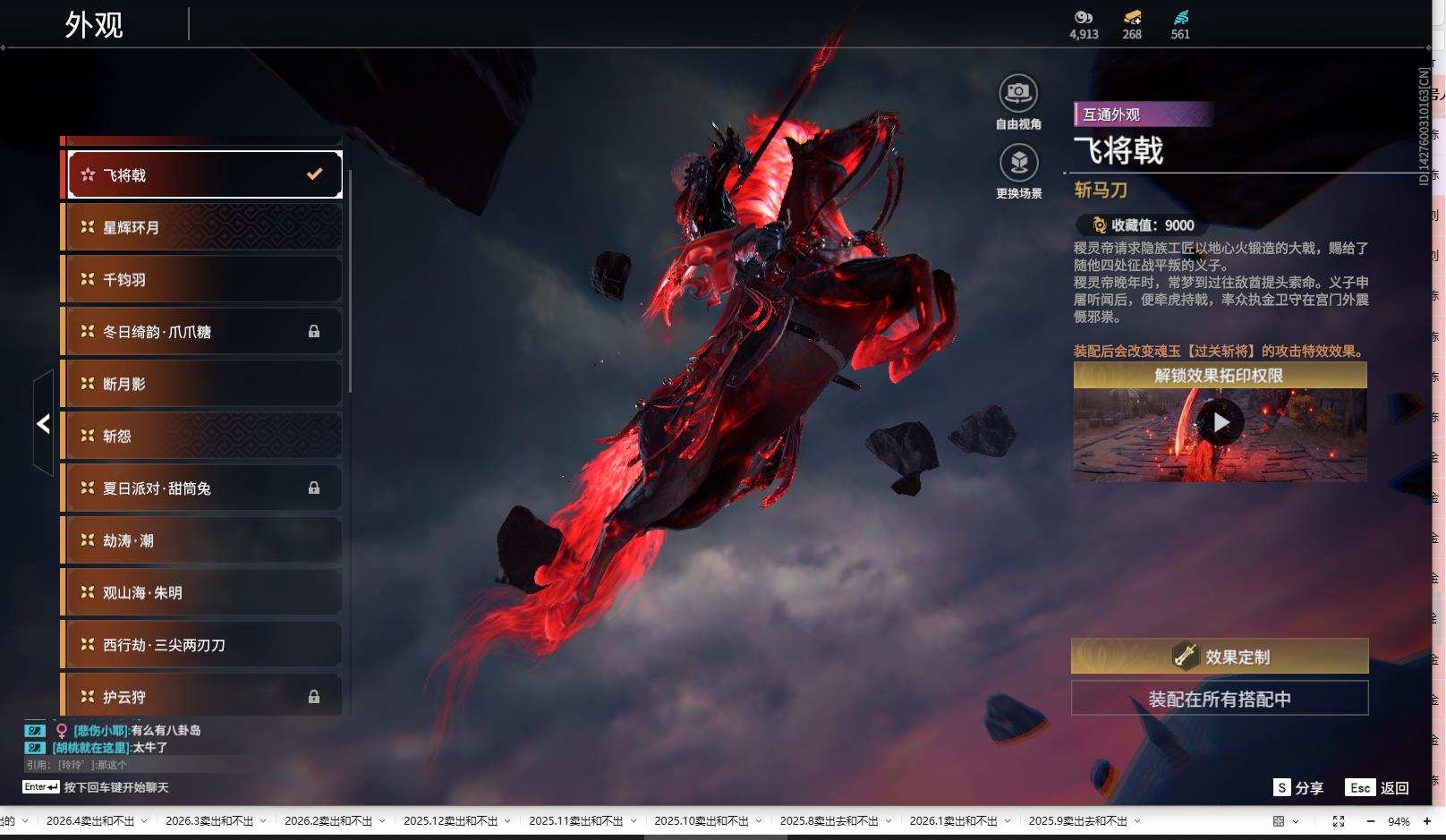This screenshot has height=840, width=1446.
Task: Select the 星辉环月 skin
Action: pyautogui.click(x=202, y=227)
